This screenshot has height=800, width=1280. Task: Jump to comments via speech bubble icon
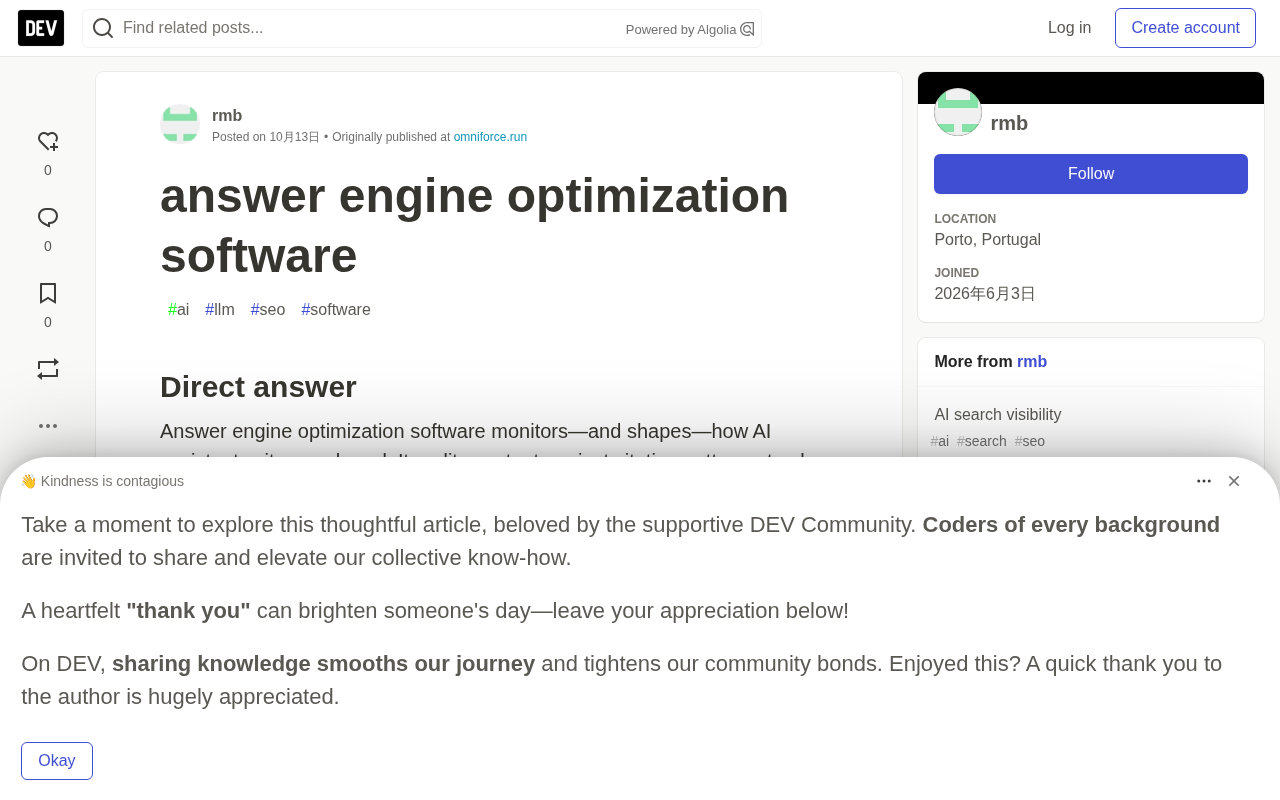tap(48, 218)
